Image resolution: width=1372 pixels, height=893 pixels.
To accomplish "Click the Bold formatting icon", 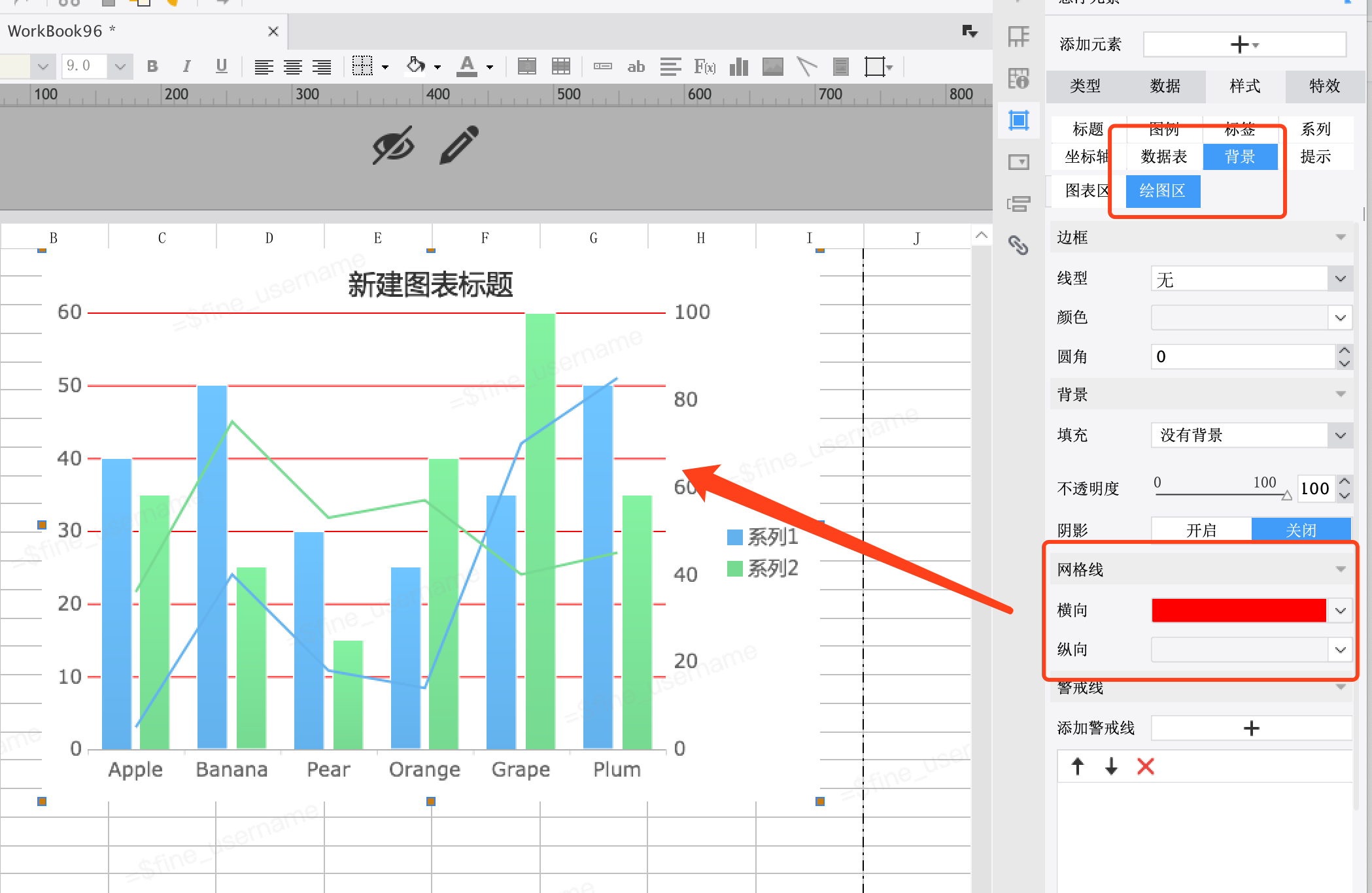I will (x=152, y=66).
